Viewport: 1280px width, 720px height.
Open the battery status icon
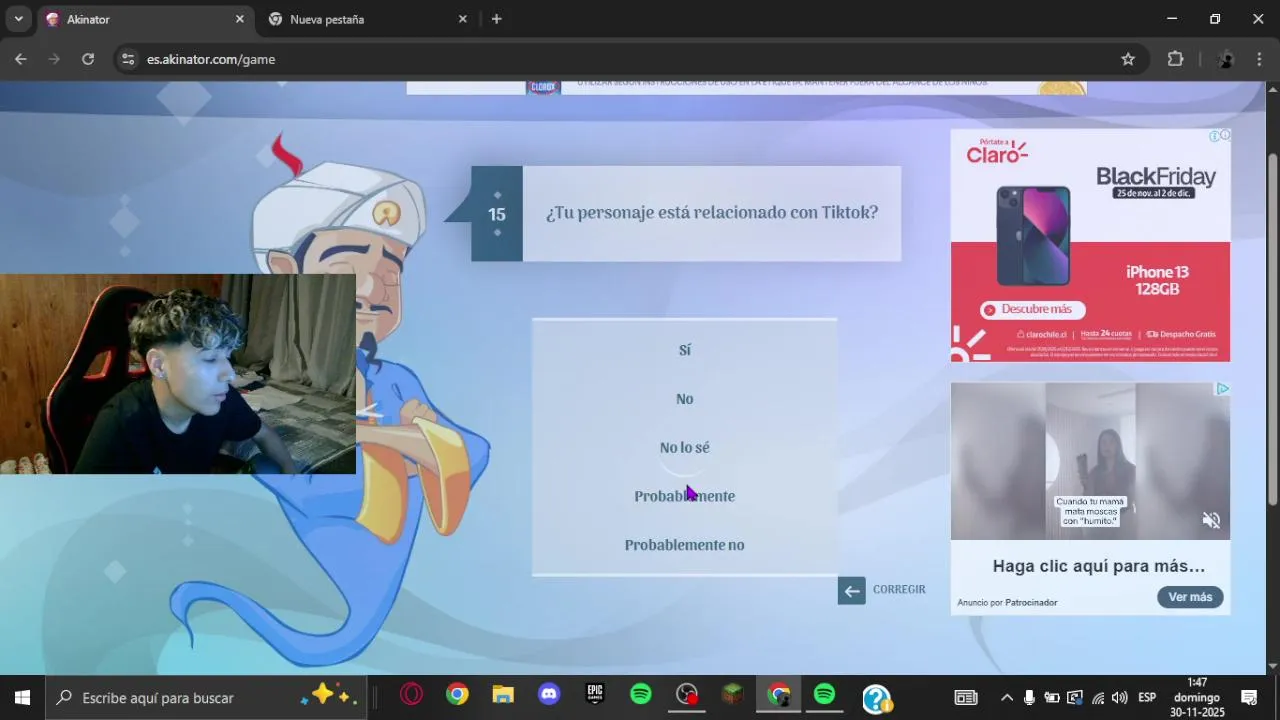[x=1052, y=698]
